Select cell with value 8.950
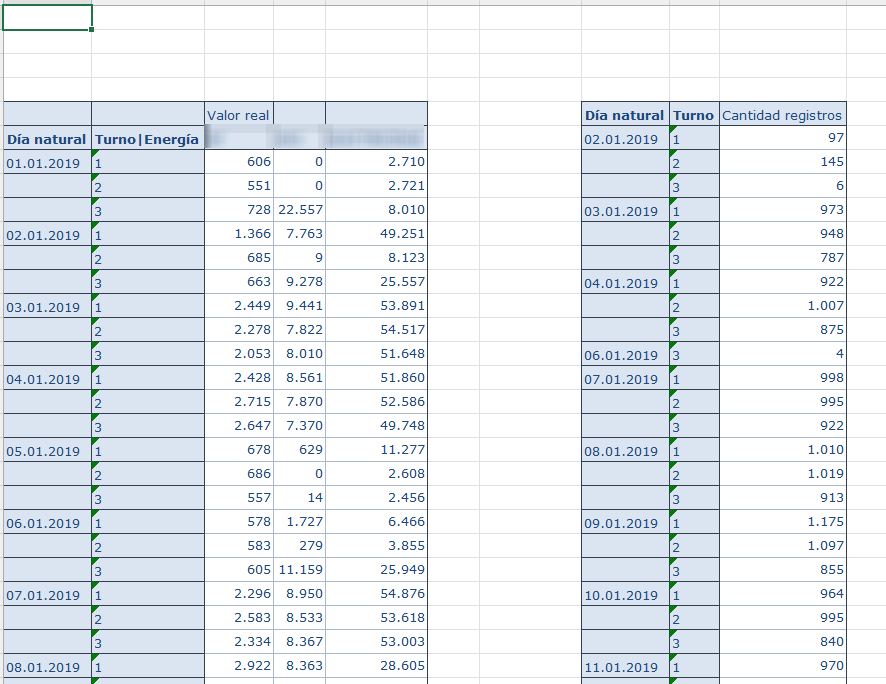 click(299, 594)
